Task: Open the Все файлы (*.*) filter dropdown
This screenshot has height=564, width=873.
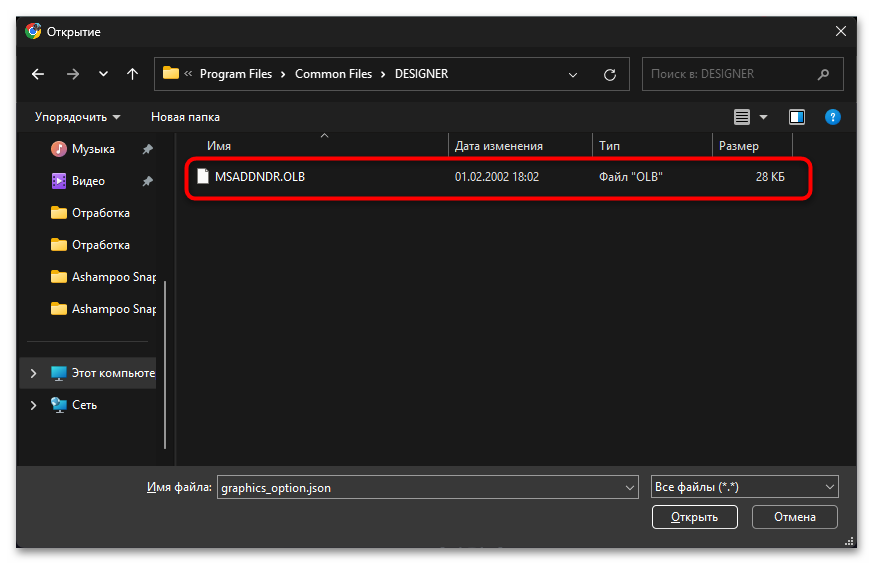Action: pyautogui.click(x=744, y=487)
